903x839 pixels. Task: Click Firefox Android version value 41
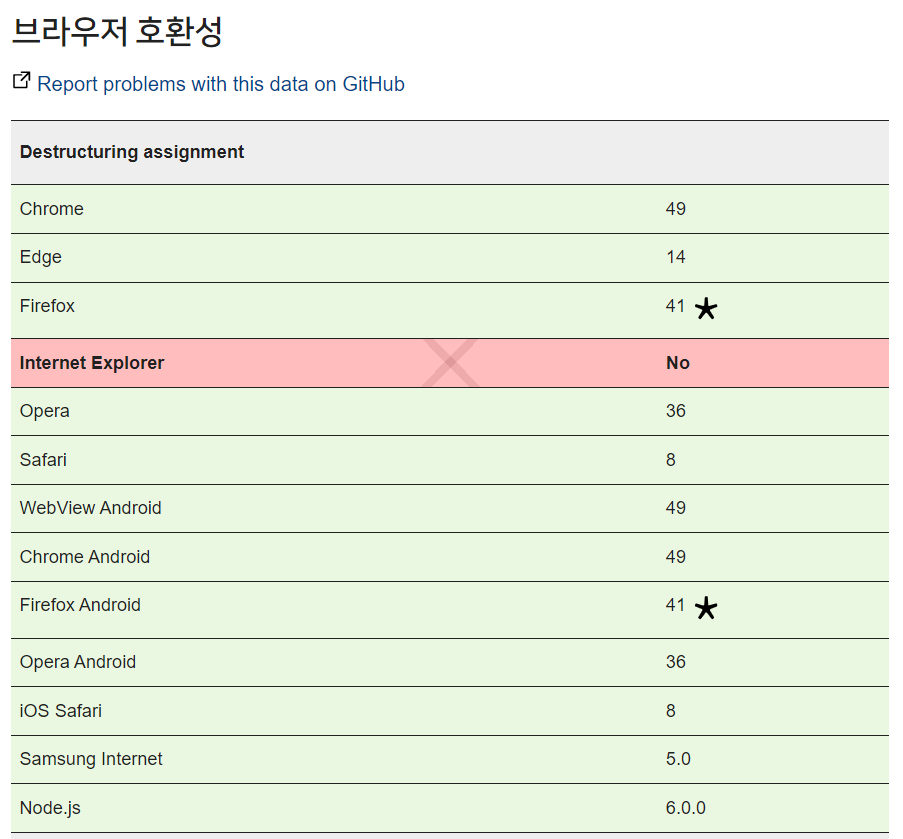coord(676,605)
